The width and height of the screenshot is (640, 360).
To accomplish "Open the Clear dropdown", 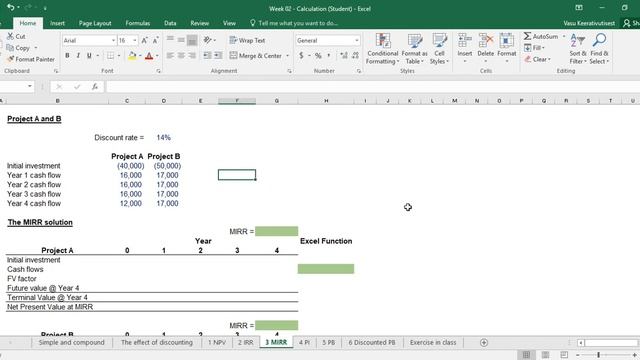I will pyautogui.click(x=538, y=59).
